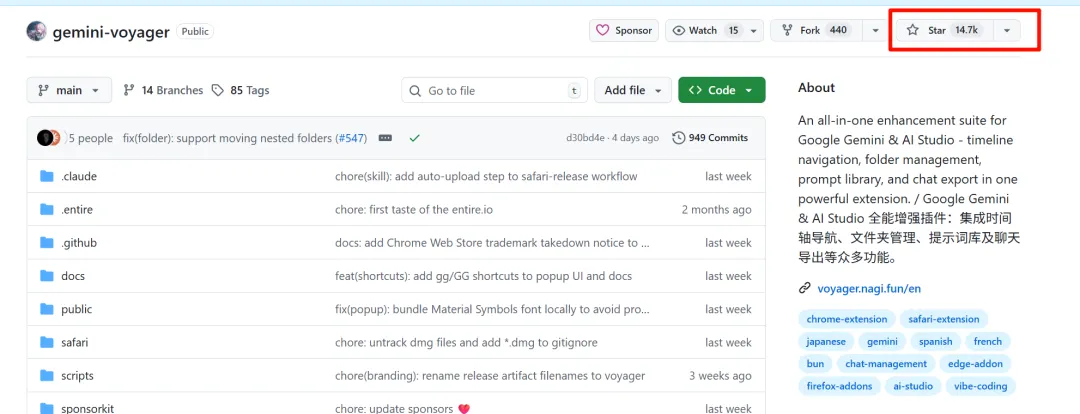Image resolution: width=1080 pixels, height=414 pixels.
Task: Open the scripts folder name
Action: pyautogui.click(x=77, y=375)
